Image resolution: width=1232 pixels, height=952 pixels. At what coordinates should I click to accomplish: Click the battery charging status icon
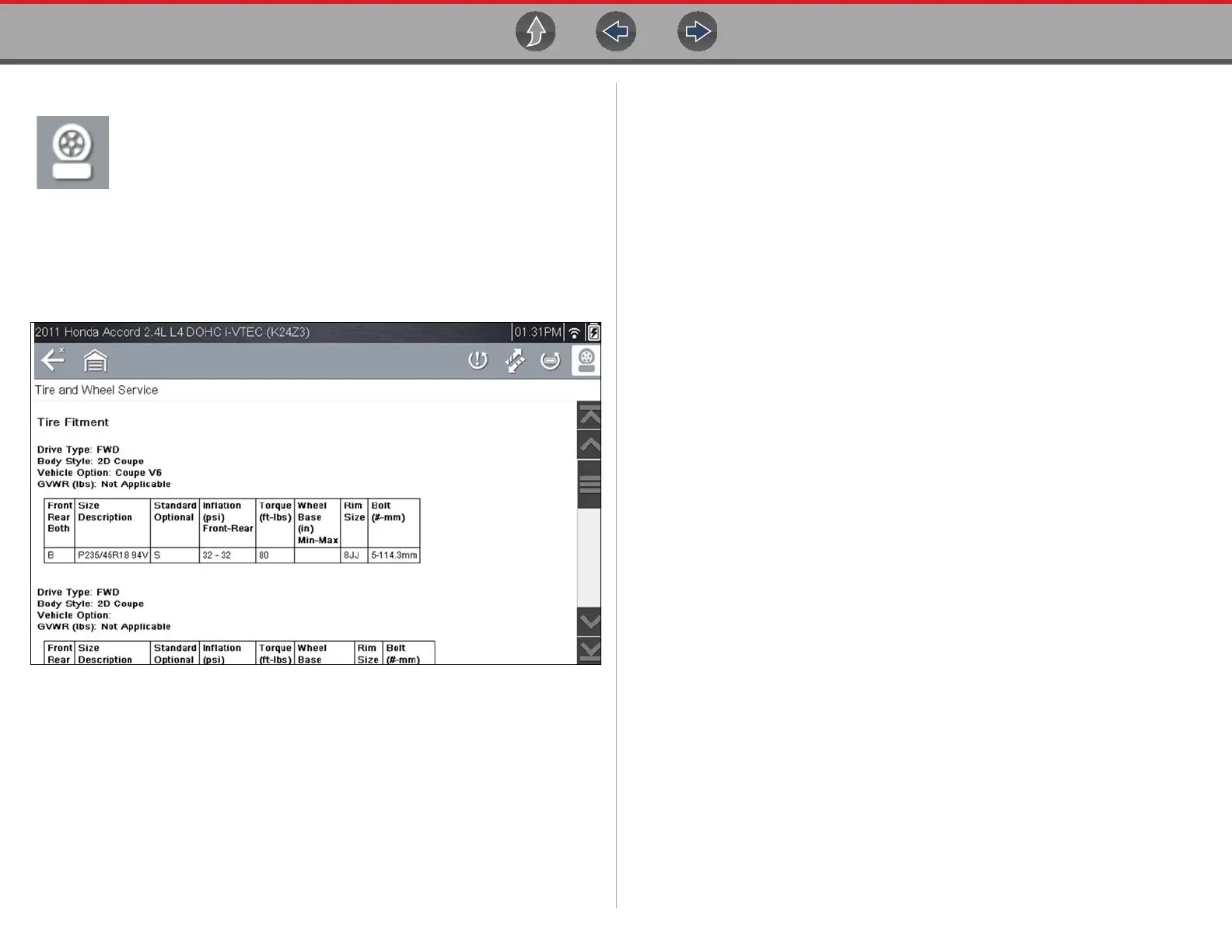[593, 332]
